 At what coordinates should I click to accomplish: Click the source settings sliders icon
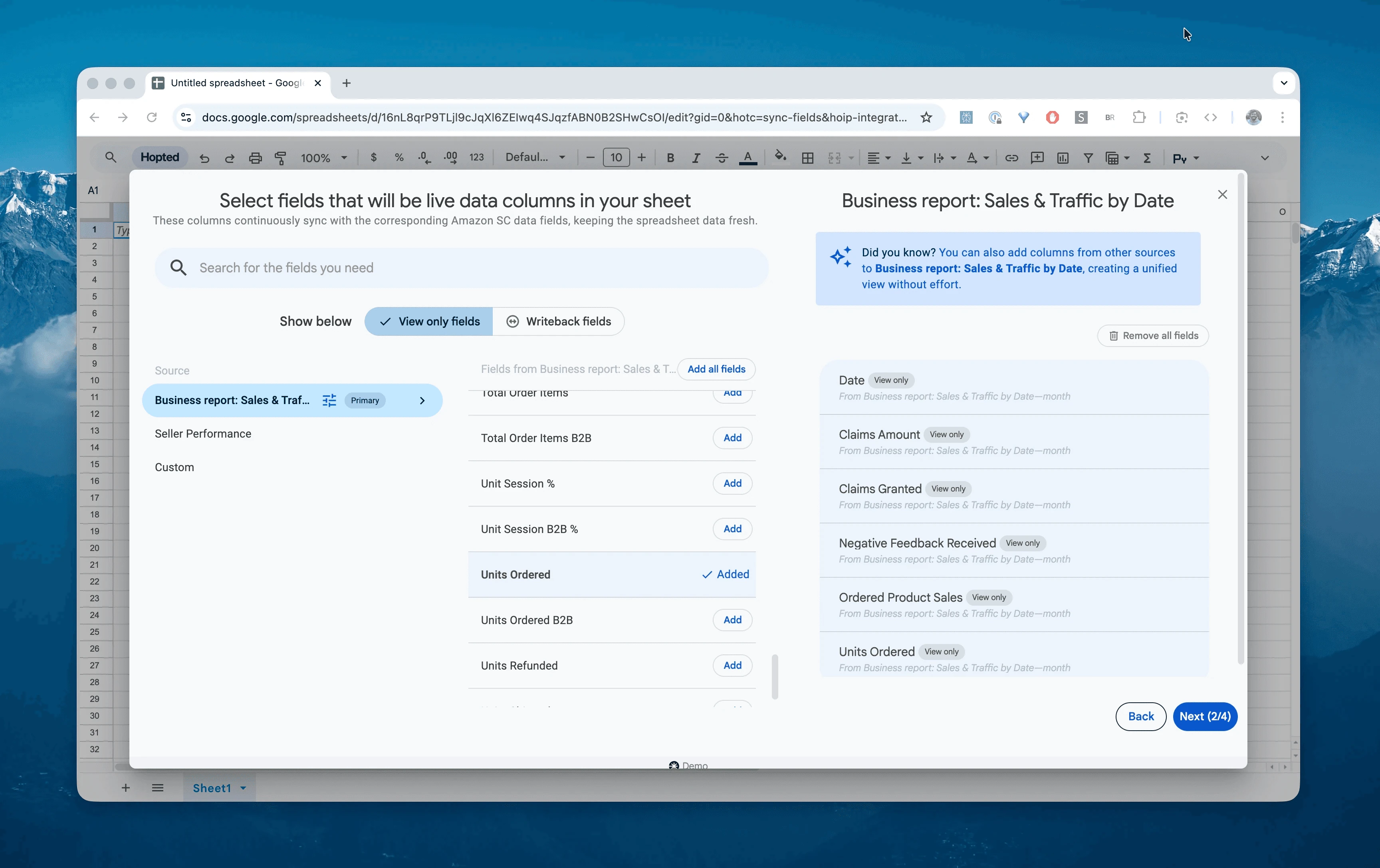[x=329, y=400]
